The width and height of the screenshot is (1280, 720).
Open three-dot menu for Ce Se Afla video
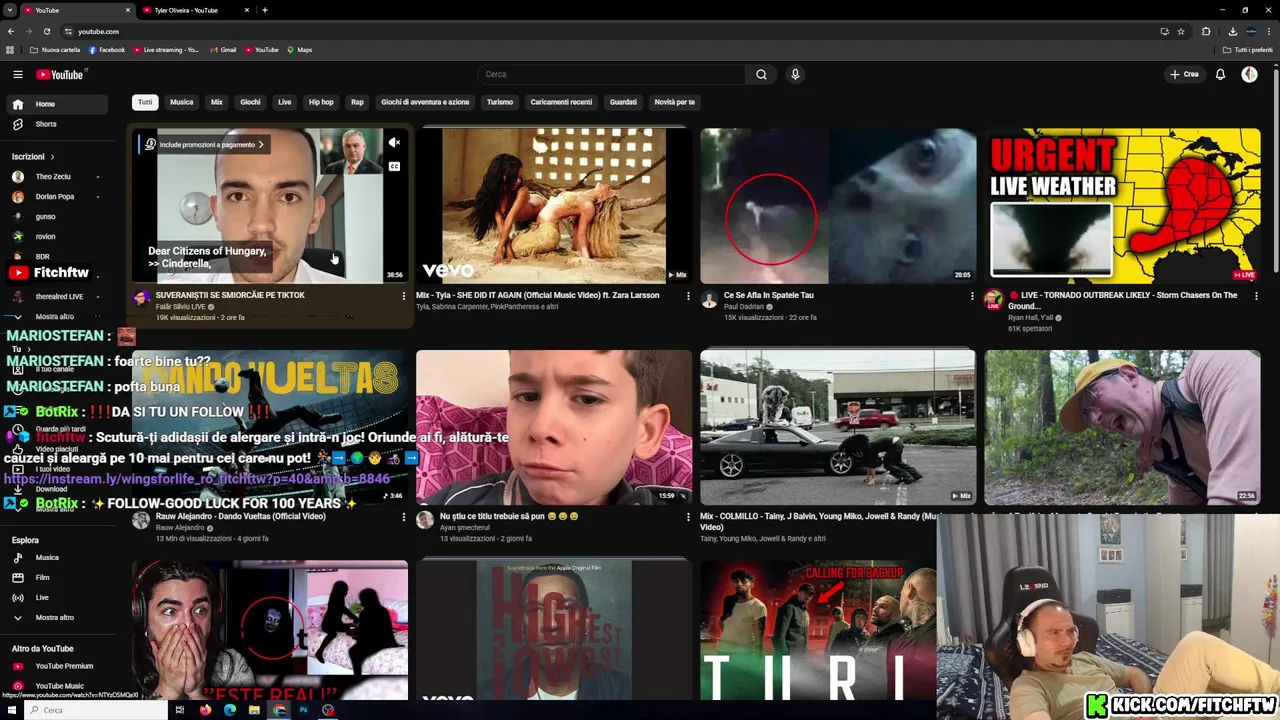[972, 296]
